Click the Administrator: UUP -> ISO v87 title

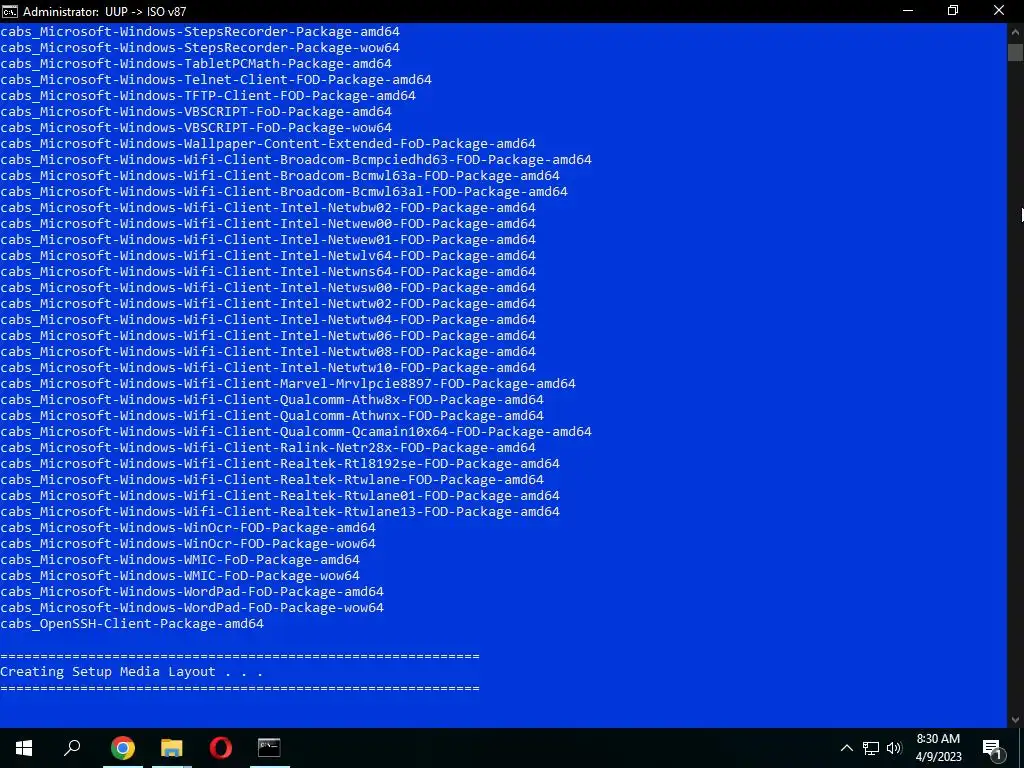pyautogui.click(x=104, y=11)
